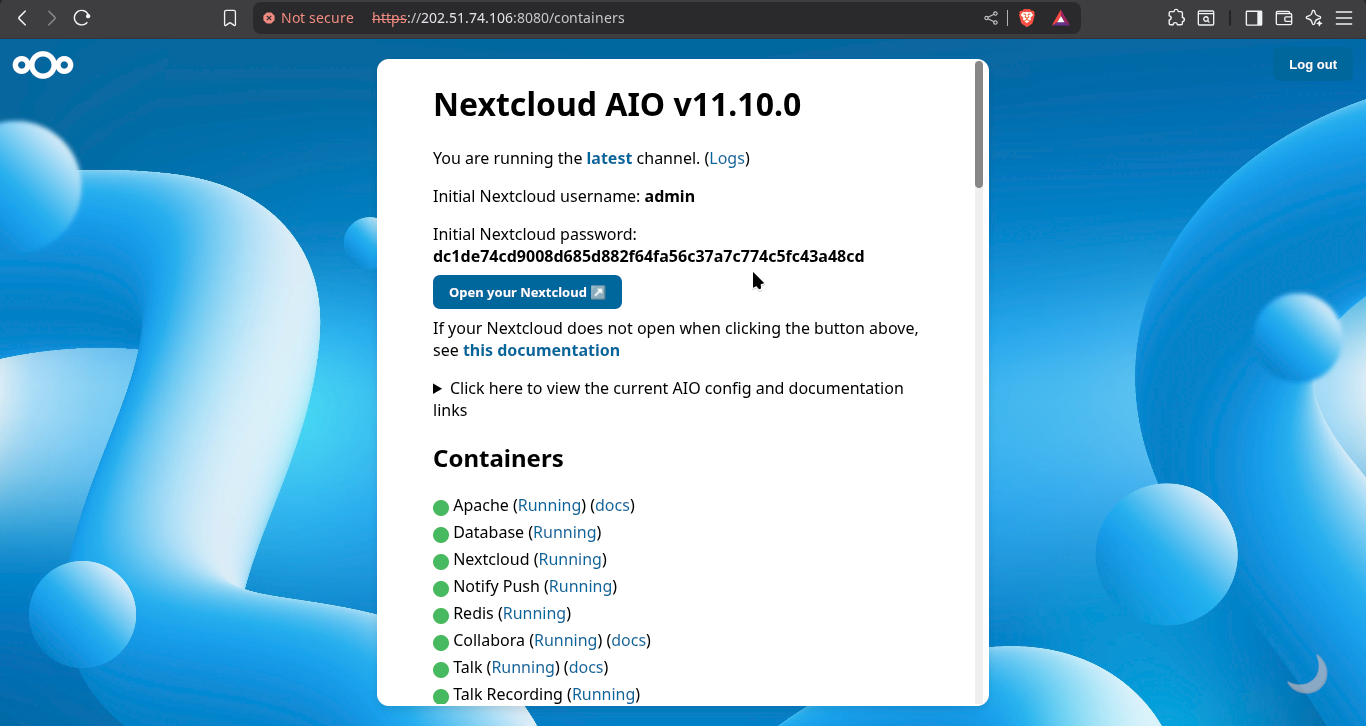Open the docs link beside Collabora

[x=628, y=640]
